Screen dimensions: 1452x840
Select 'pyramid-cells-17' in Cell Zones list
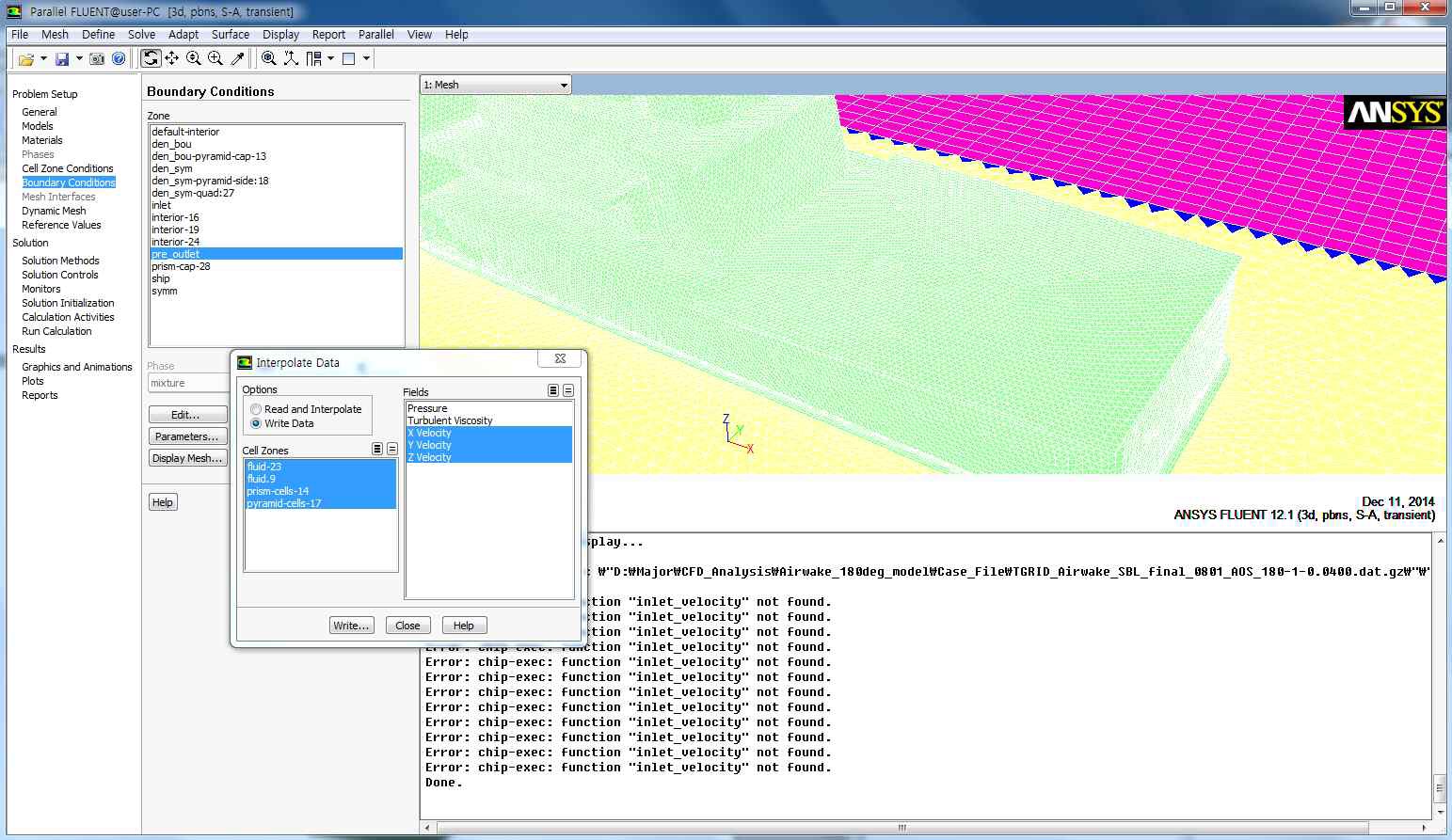point(321,503)
